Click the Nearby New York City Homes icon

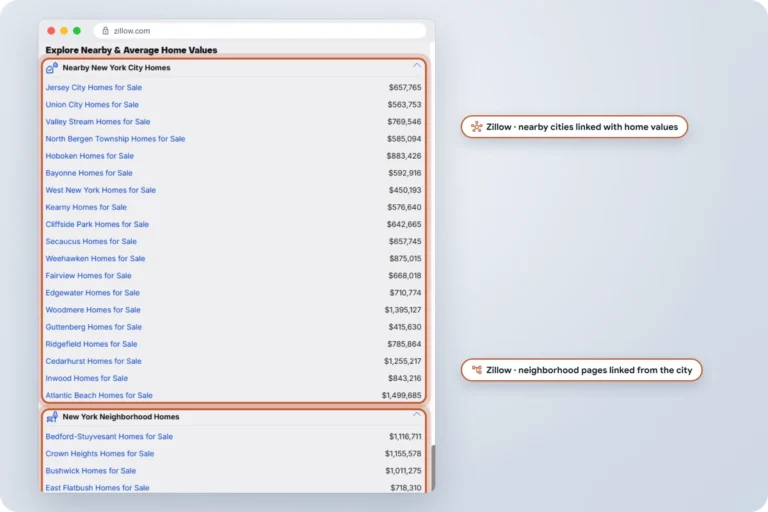pos(52,68)
